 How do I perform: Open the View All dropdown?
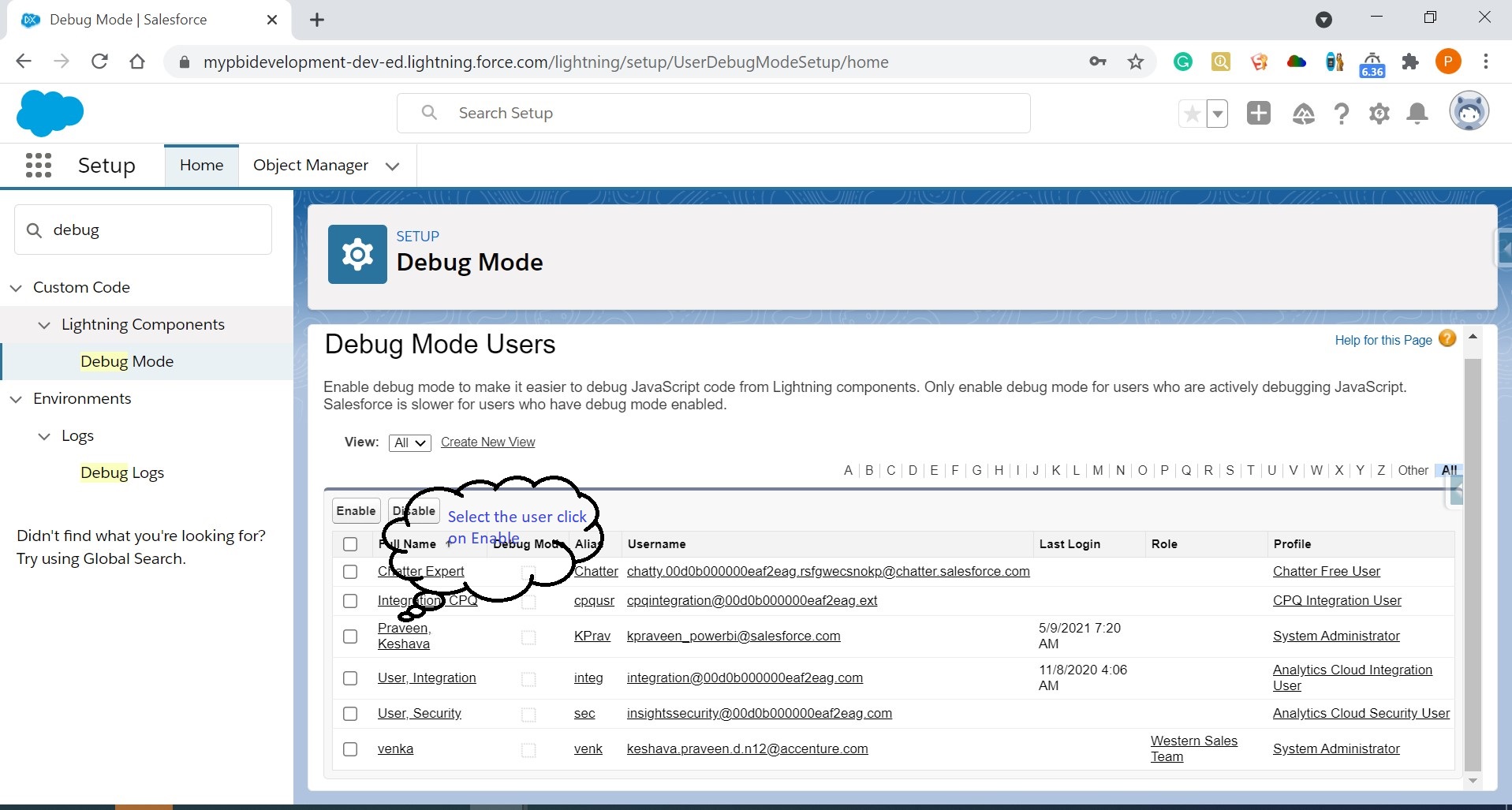click(409, 442)
